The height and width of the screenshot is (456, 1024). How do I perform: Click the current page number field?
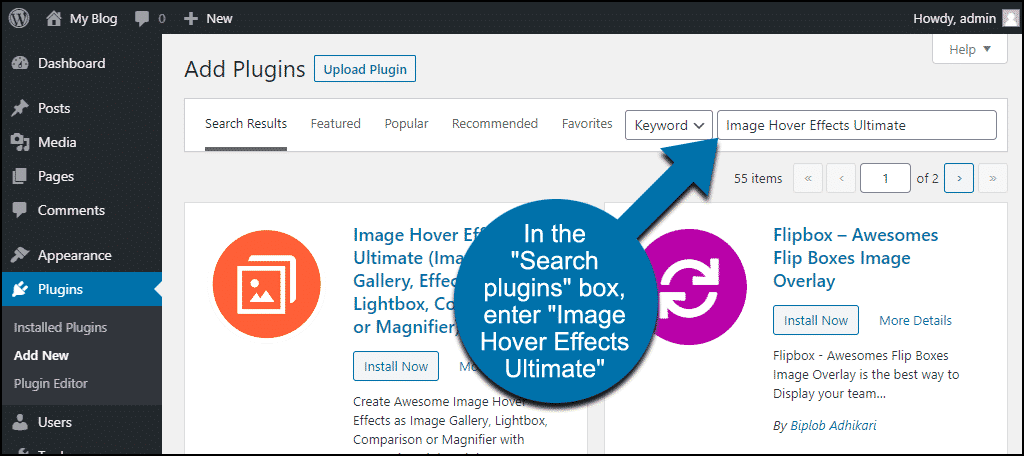pos(885,178)
